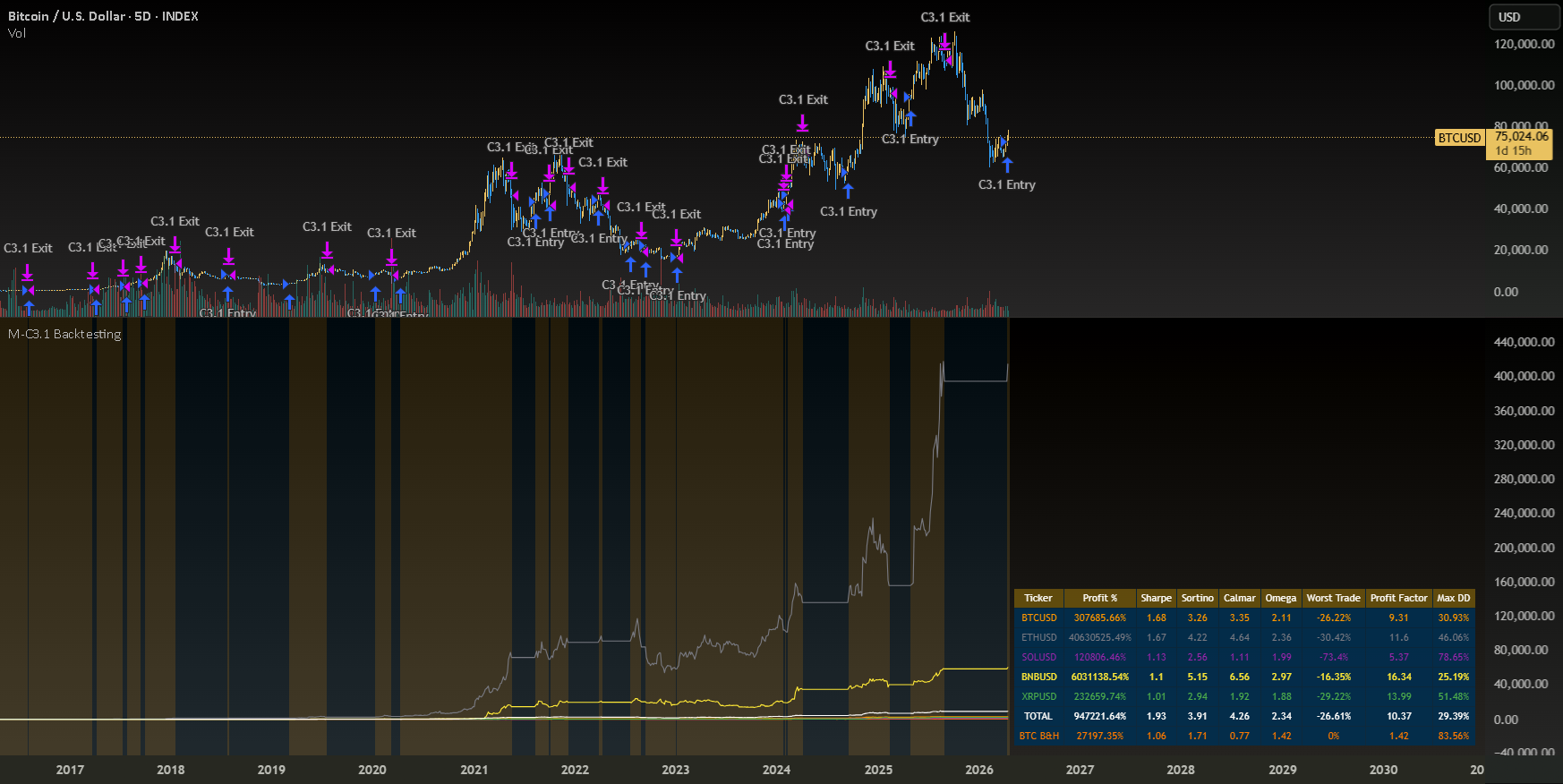The image size is (1563, 784).
Task: Select the BNBUSD ticker cell
Action: tap(1038, 677)
